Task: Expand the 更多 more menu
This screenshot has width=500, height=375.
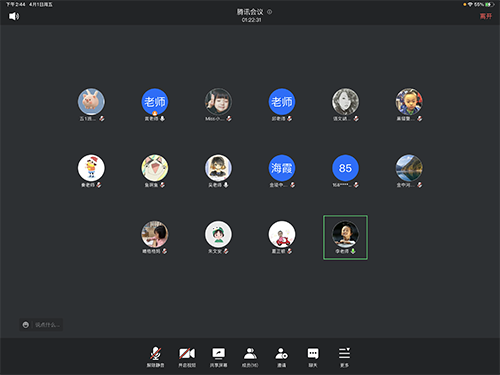Action: coord(344,357)
